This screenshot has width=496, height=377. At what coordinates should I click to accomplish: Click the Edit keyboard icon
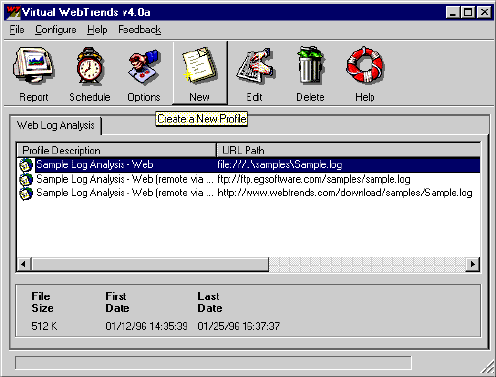point(255,65)
